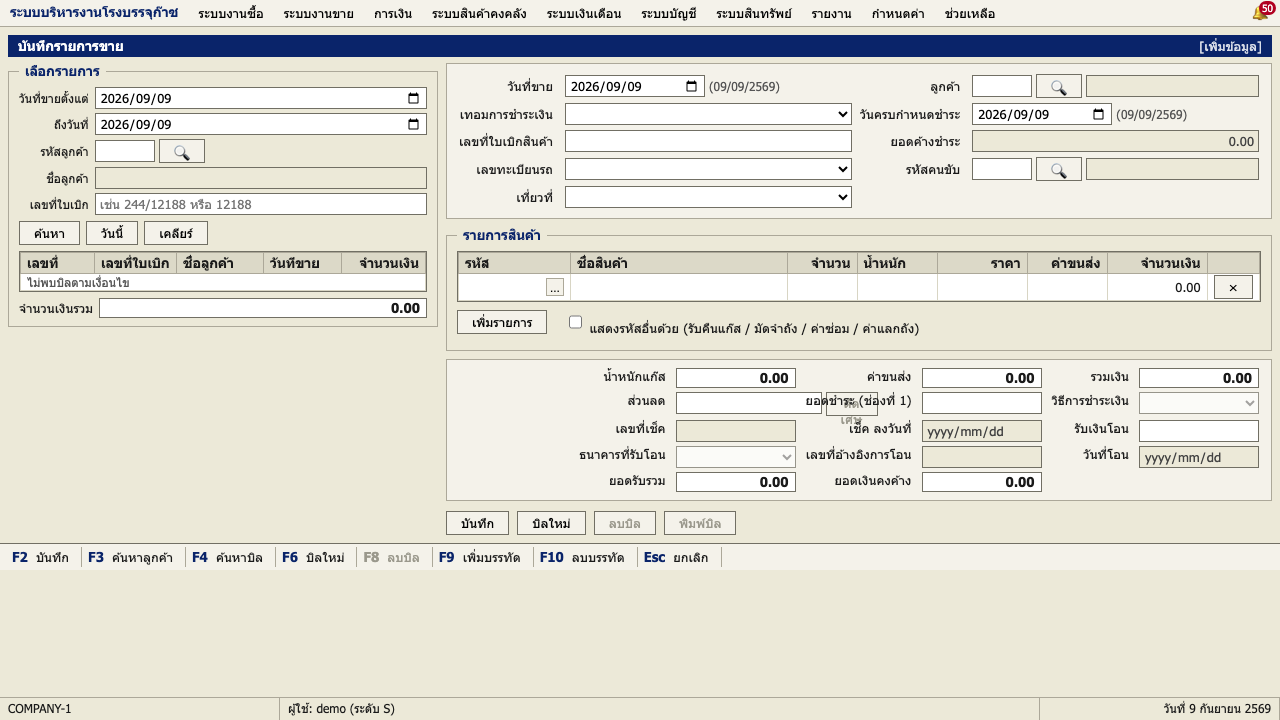Click the ค้นหา search button
This screenshot has width=1280, height=720.
(x=49, y=233)
